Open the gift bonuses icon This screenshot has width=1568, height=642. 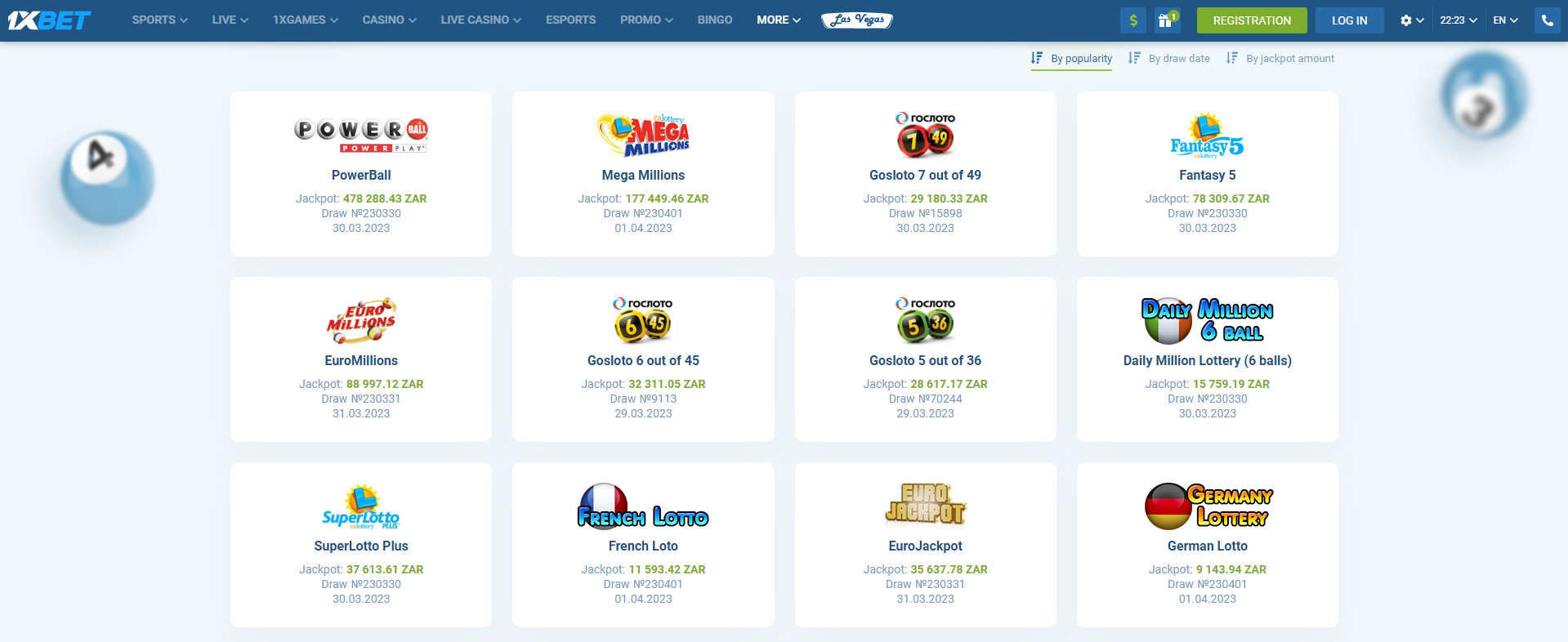point(1166,20)
